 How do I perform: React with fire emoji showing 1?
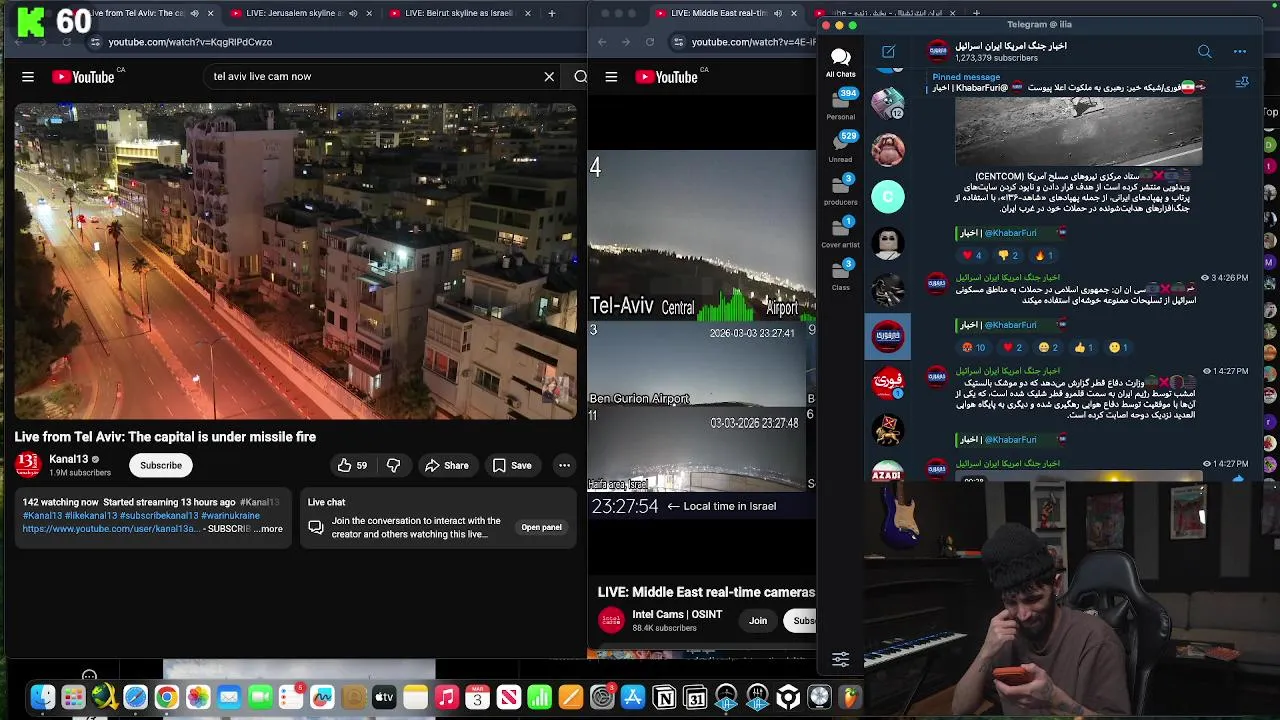(x=1043, y=255)
